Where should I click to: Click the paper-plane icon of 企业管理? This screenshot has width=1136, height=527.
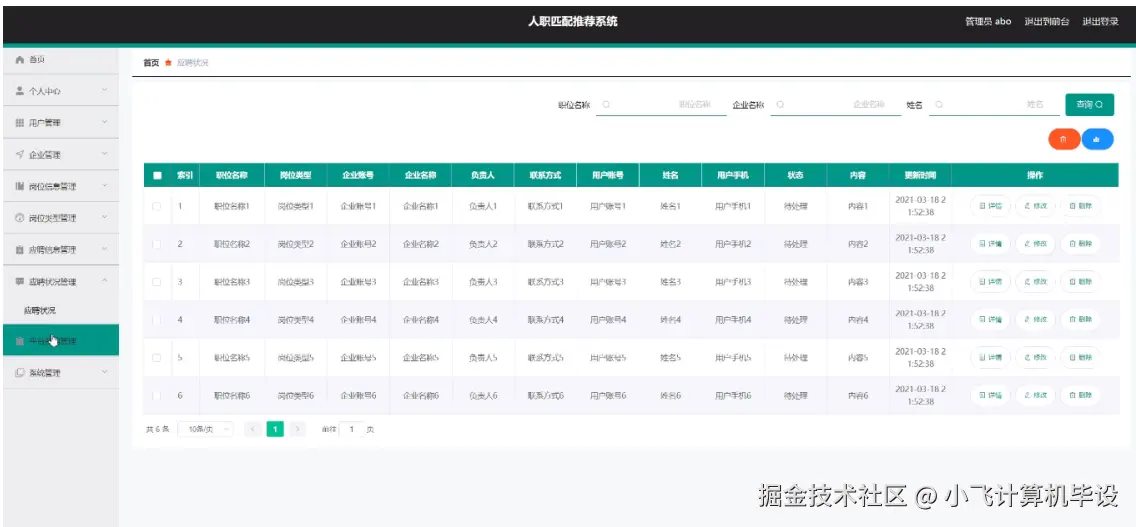pos(20,154)
